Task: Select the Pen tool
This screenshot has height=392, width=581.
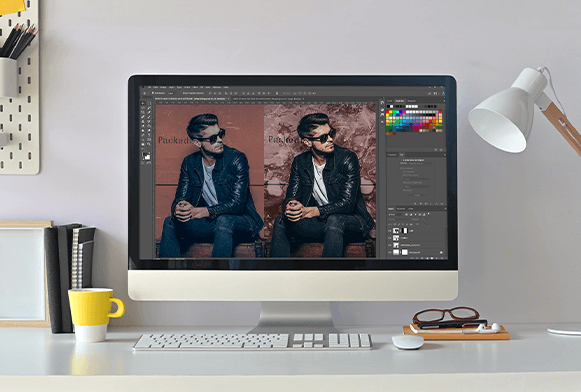Action: click(143, 135)
